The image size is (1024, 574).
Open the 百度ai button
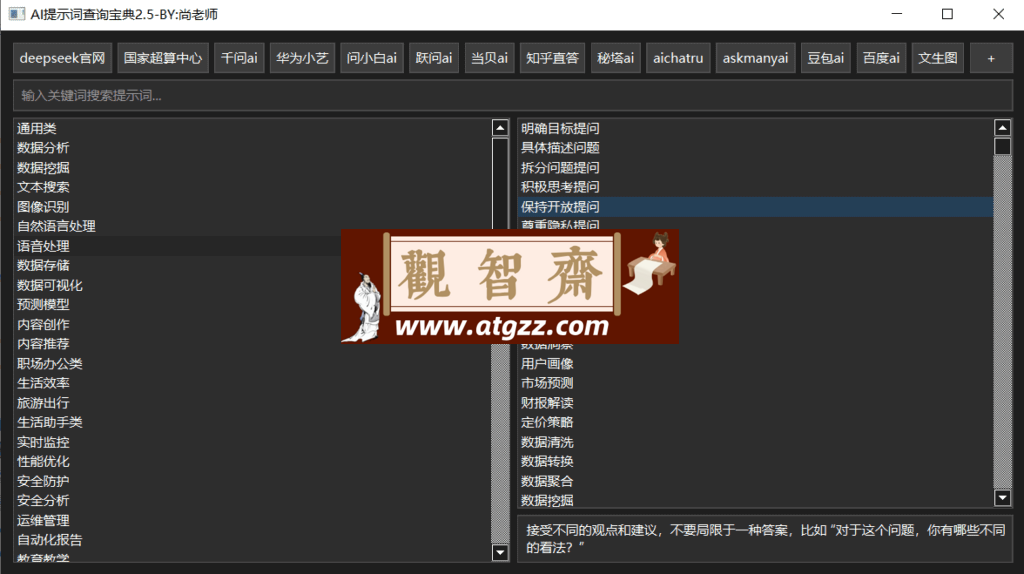(x=882, y=58)
